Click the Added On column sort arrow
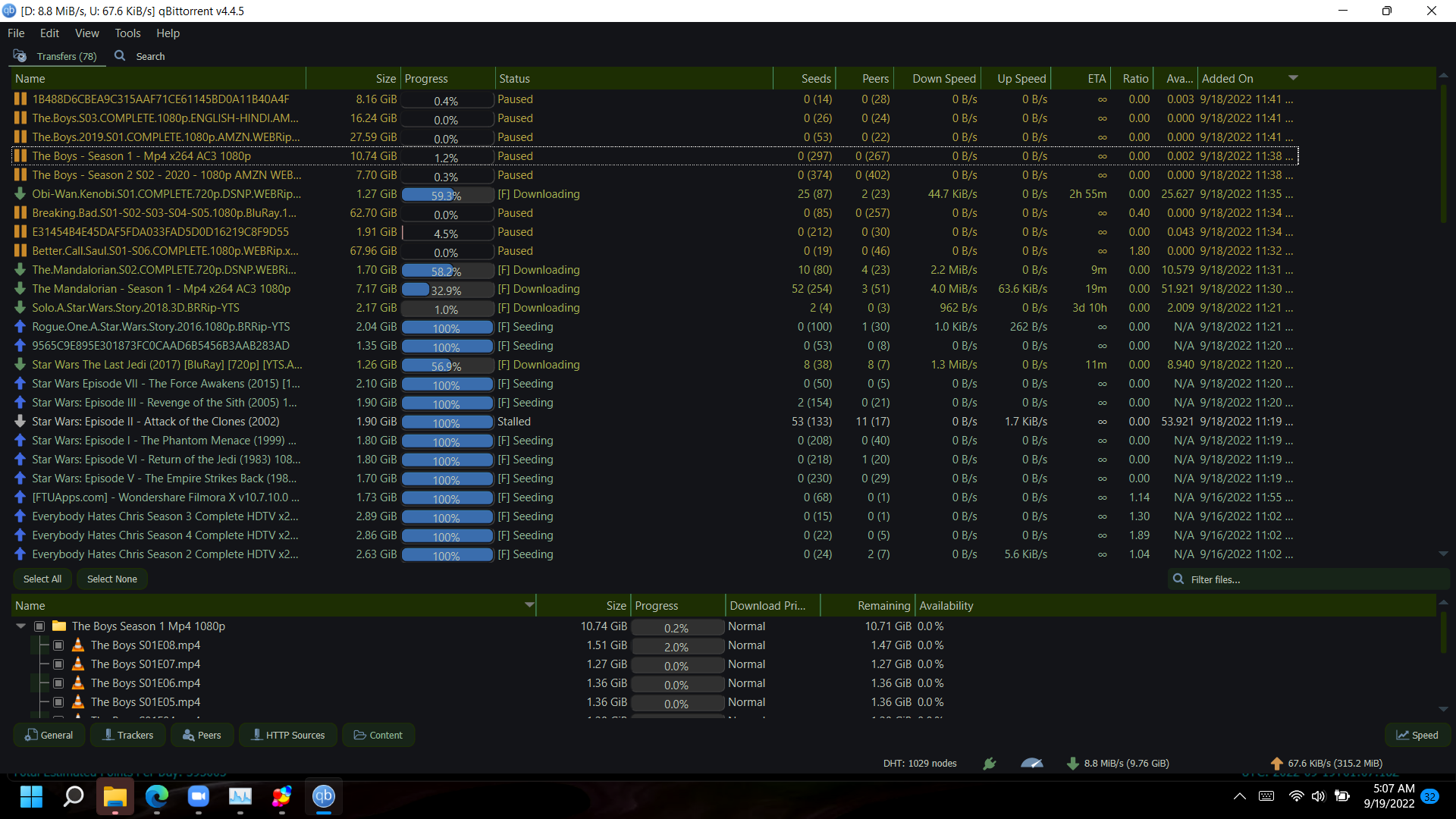Screen dimensions: 1456x819 1293,78
